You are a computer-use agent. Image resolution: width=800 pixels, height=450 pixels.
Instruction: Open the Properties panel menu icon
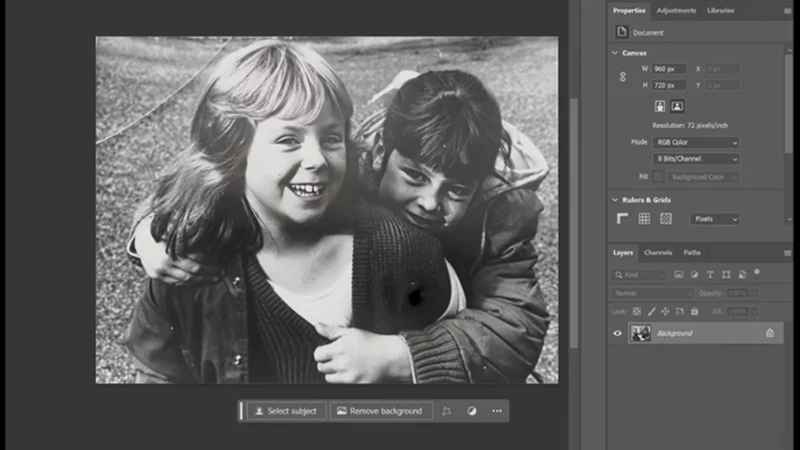(787, 10)
